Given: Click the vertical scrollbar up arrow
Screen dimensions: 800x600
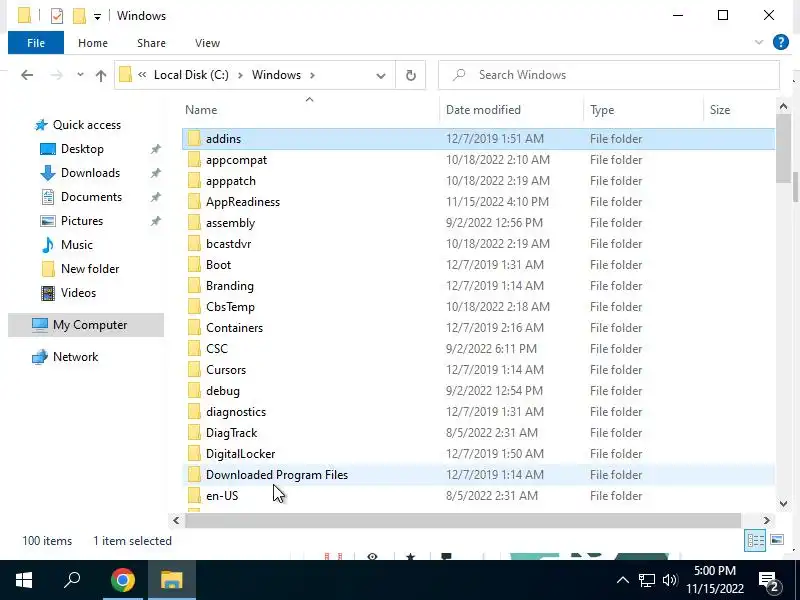Looking at the screenshot, I should point(783,106).
